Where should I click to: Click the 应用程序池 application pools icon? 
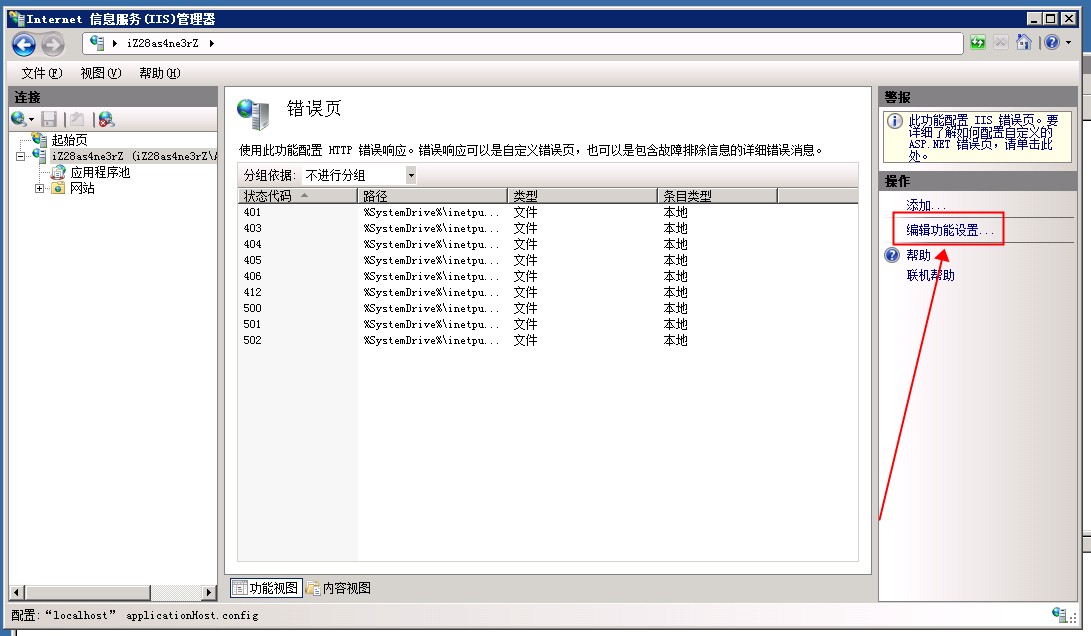58,172
